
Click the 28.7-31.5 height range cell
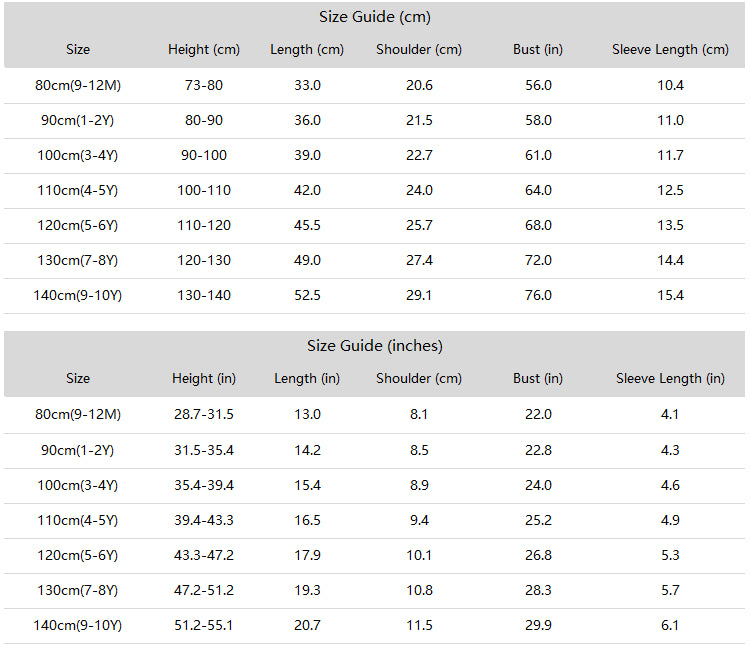204,414
